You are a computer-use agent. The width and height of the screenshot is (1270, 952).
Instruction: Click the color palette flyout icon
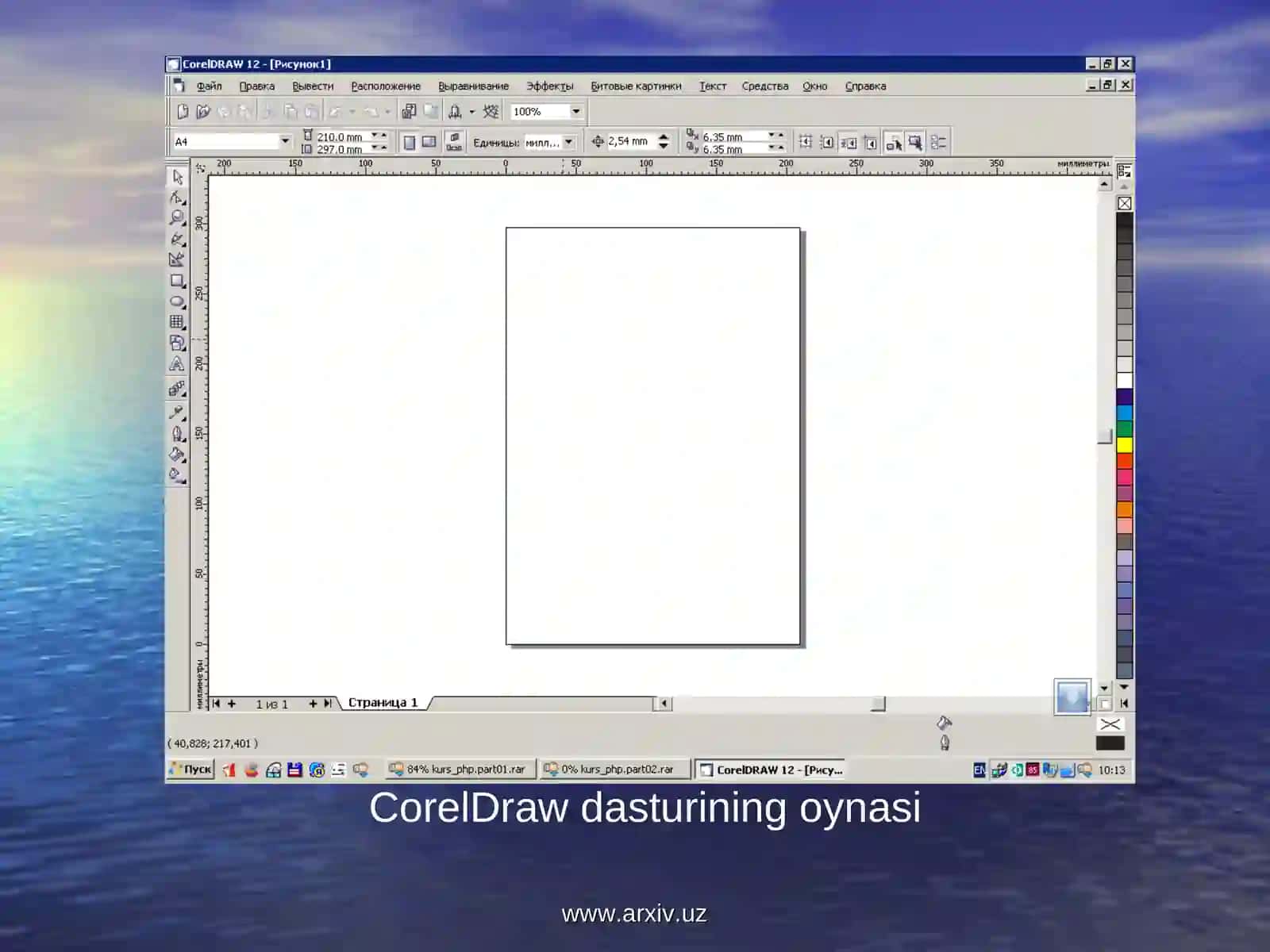(1125, 171)
